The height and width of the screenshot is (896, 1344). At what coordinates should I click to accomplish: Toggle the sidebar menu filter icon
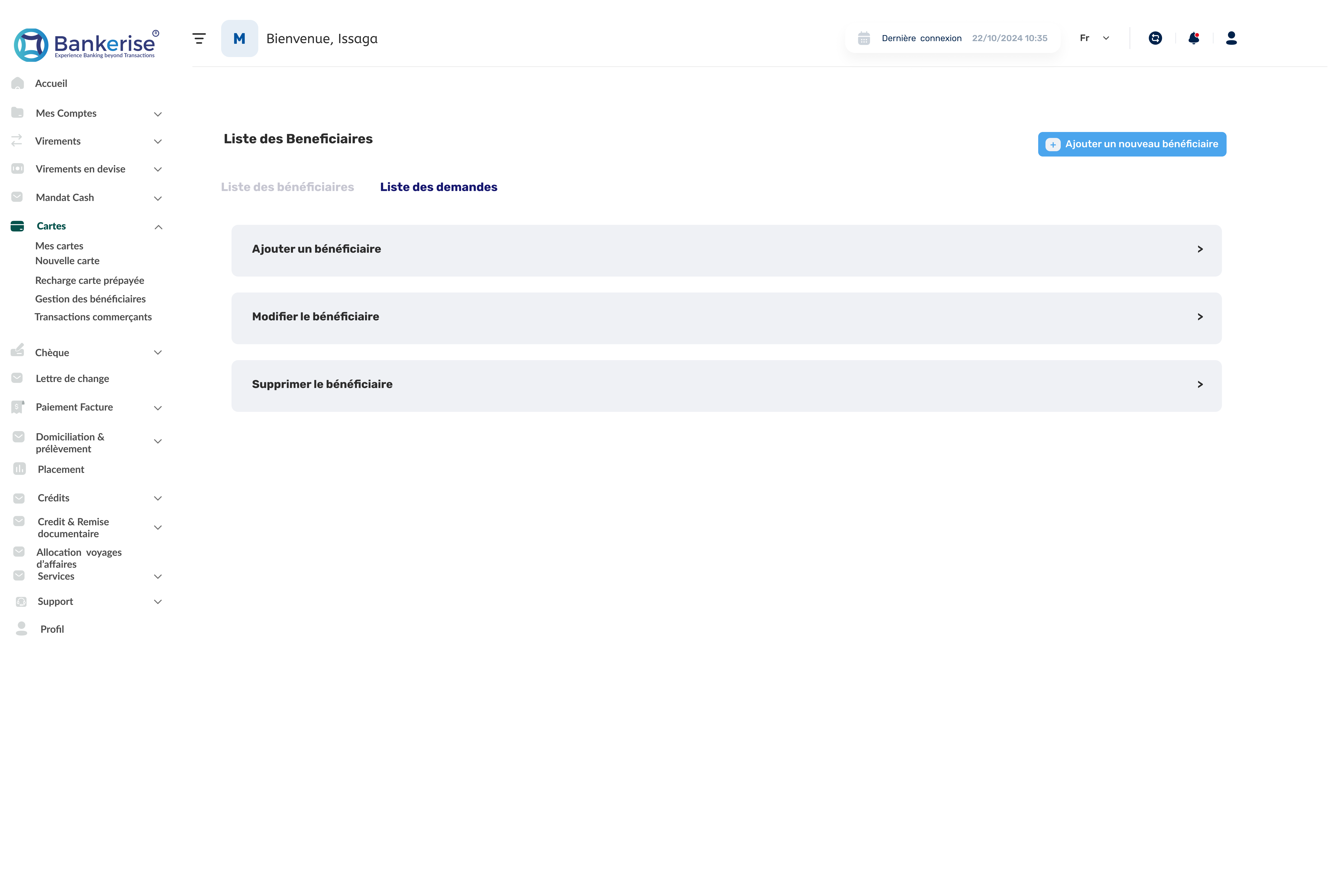(x=199, y=38)
